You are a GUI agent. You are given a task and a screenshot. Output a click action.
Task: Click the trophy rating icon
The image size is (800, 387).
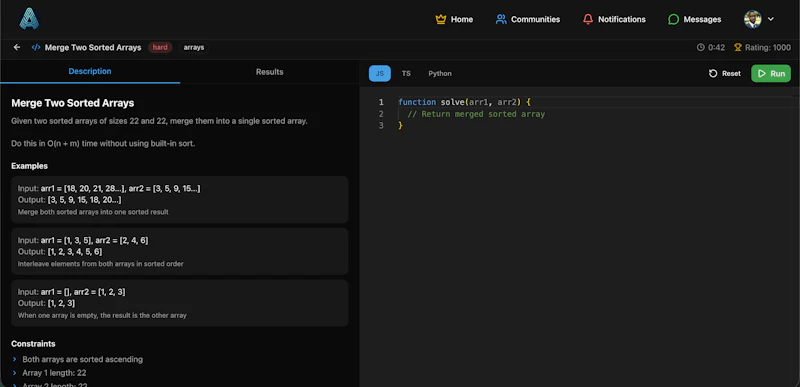738,47
